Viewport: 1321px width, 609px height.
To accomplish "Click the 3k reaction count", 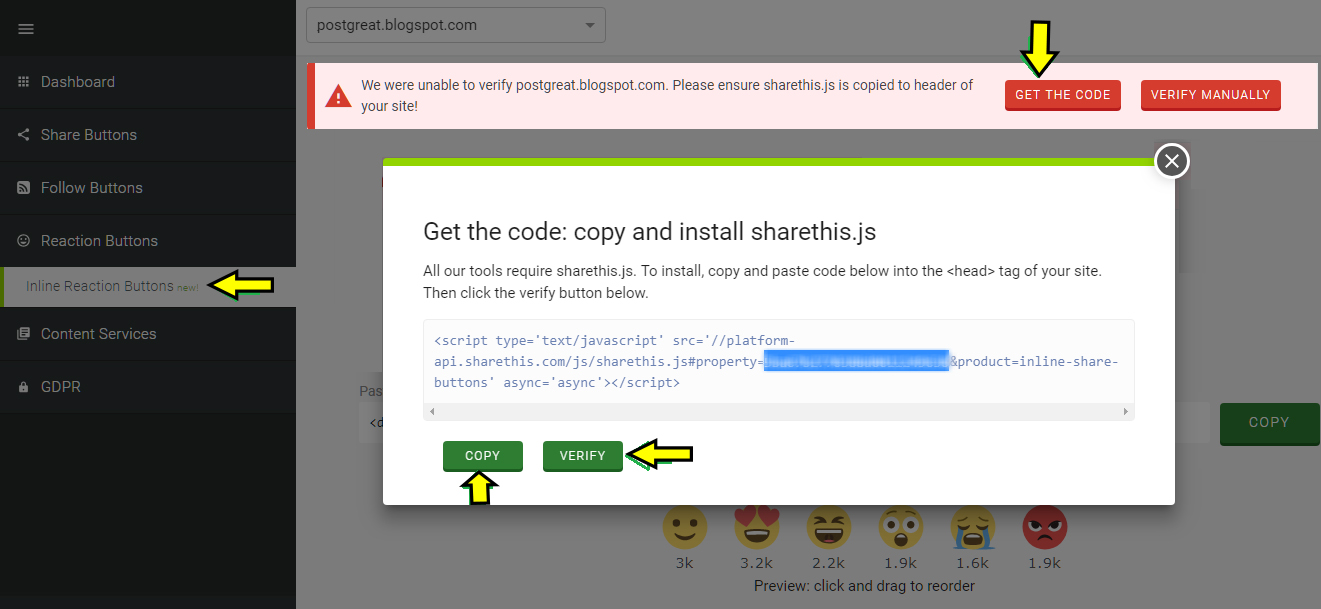I will (x=684, y=563).
